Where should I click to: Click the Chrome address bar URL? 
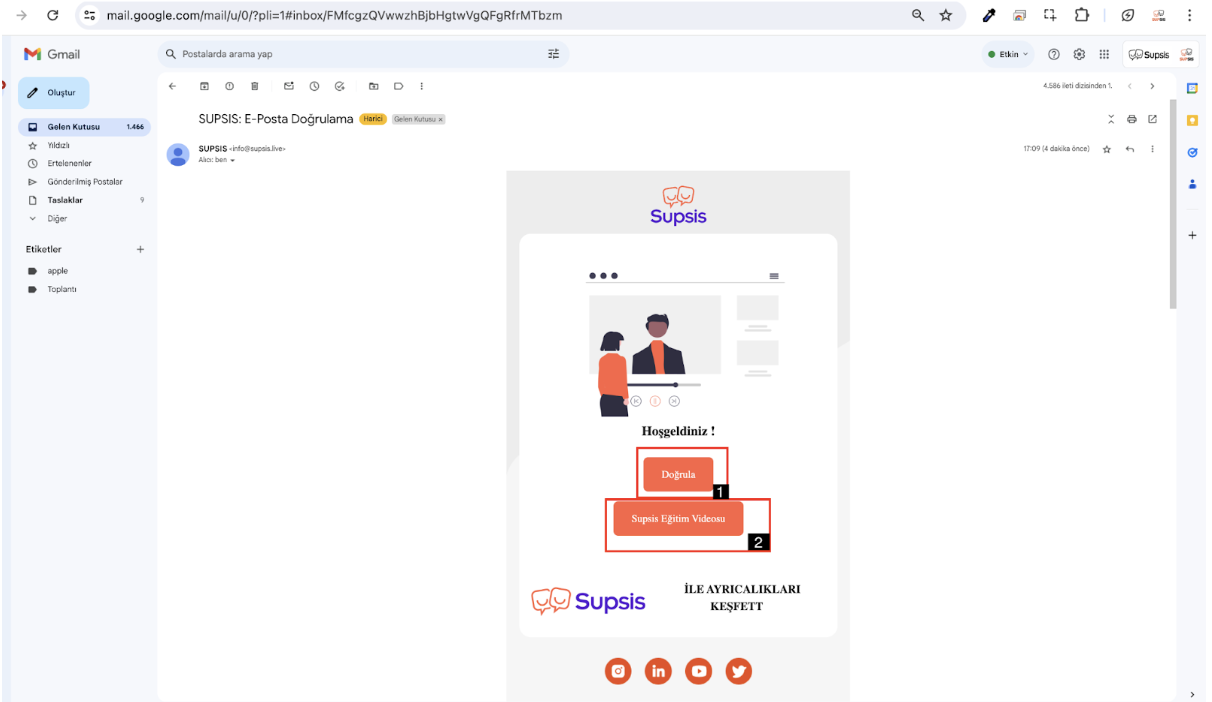coord(335,15)
